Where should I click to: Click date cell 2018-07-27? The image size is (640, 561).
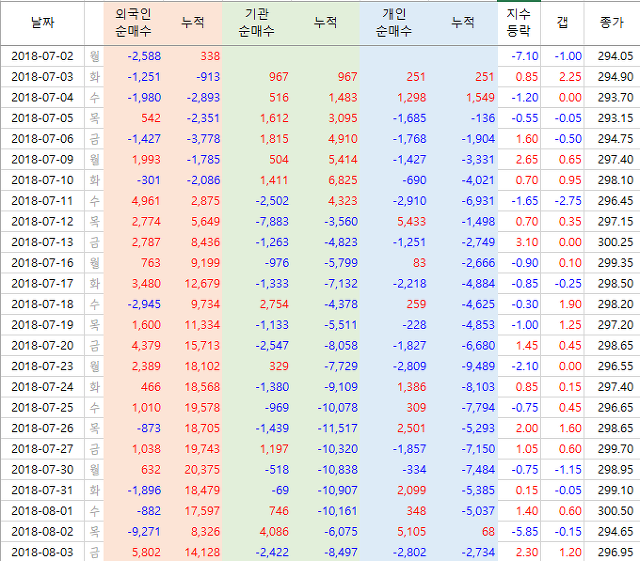pos(42,449)
